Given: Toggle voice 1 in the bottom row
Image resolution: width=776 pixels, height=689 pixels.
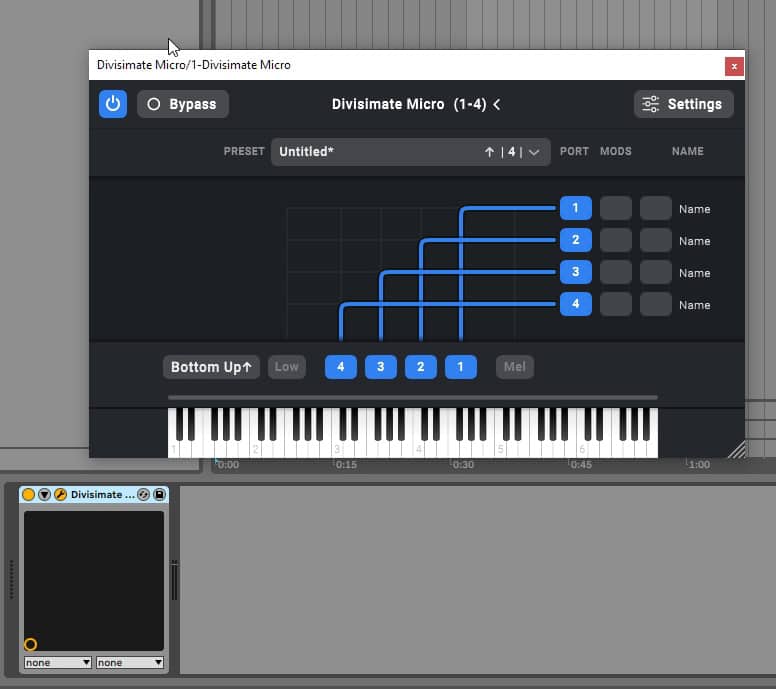Looking at the screenshot, I should 461,367.
